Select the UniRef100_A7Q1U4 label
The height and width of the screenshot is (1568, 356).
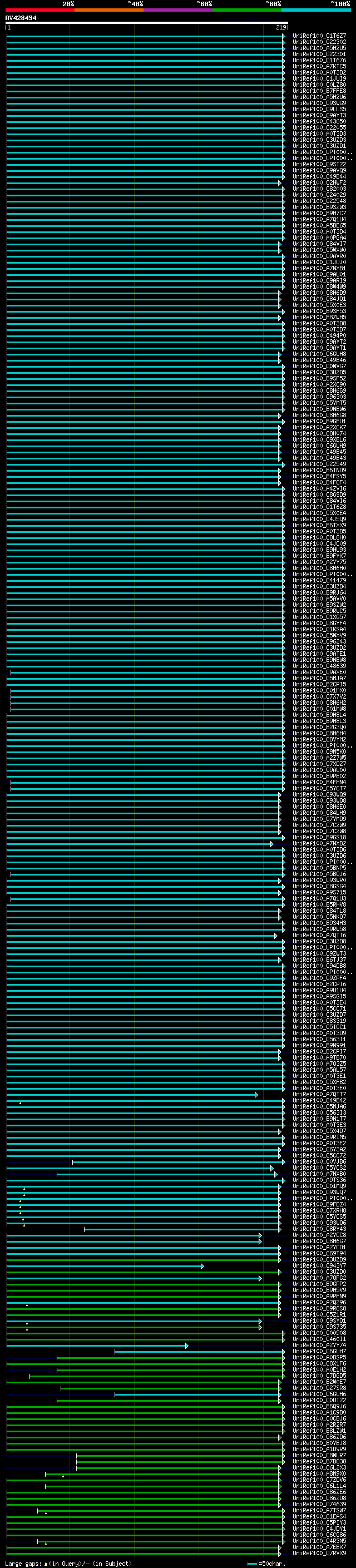[319, 219]
